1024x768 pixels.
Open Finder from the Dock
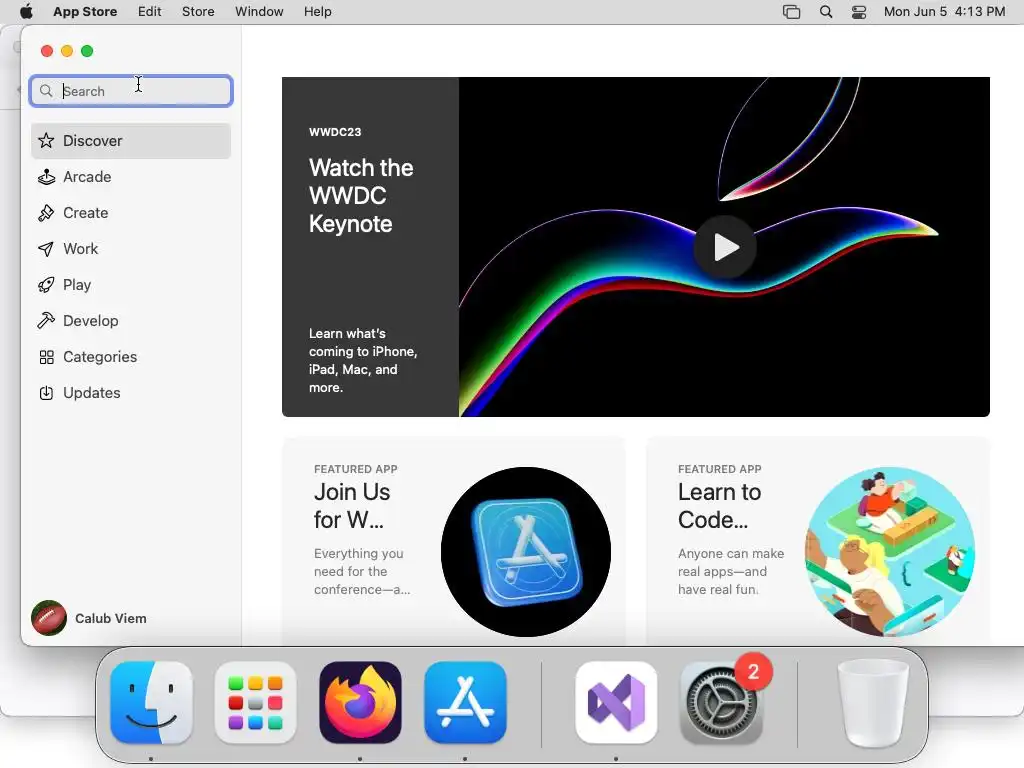coord(152,703)
